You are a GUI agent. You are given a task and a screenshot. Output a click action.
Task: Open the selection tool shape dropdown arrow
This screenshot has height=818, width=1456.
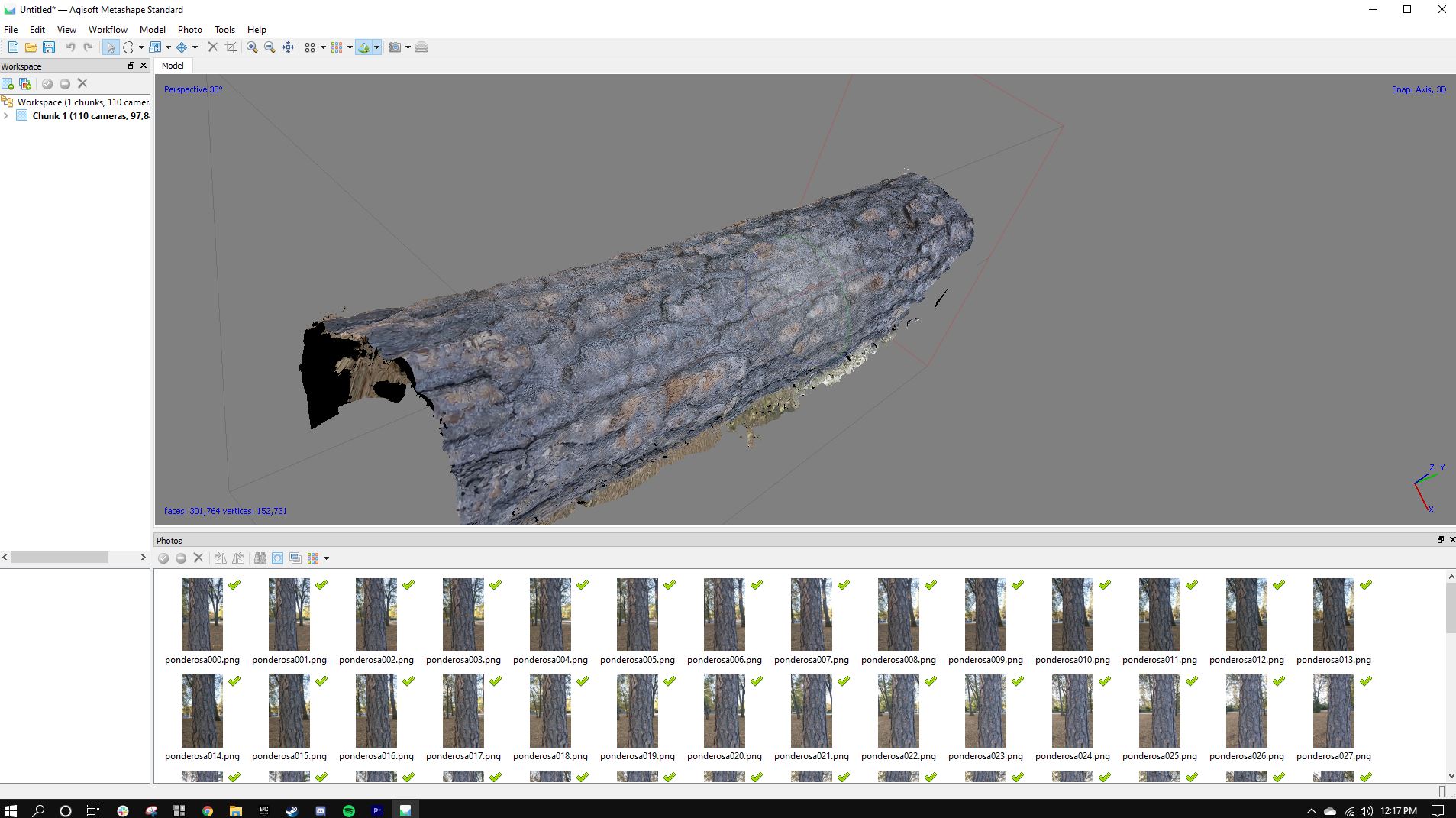point(141,47)
